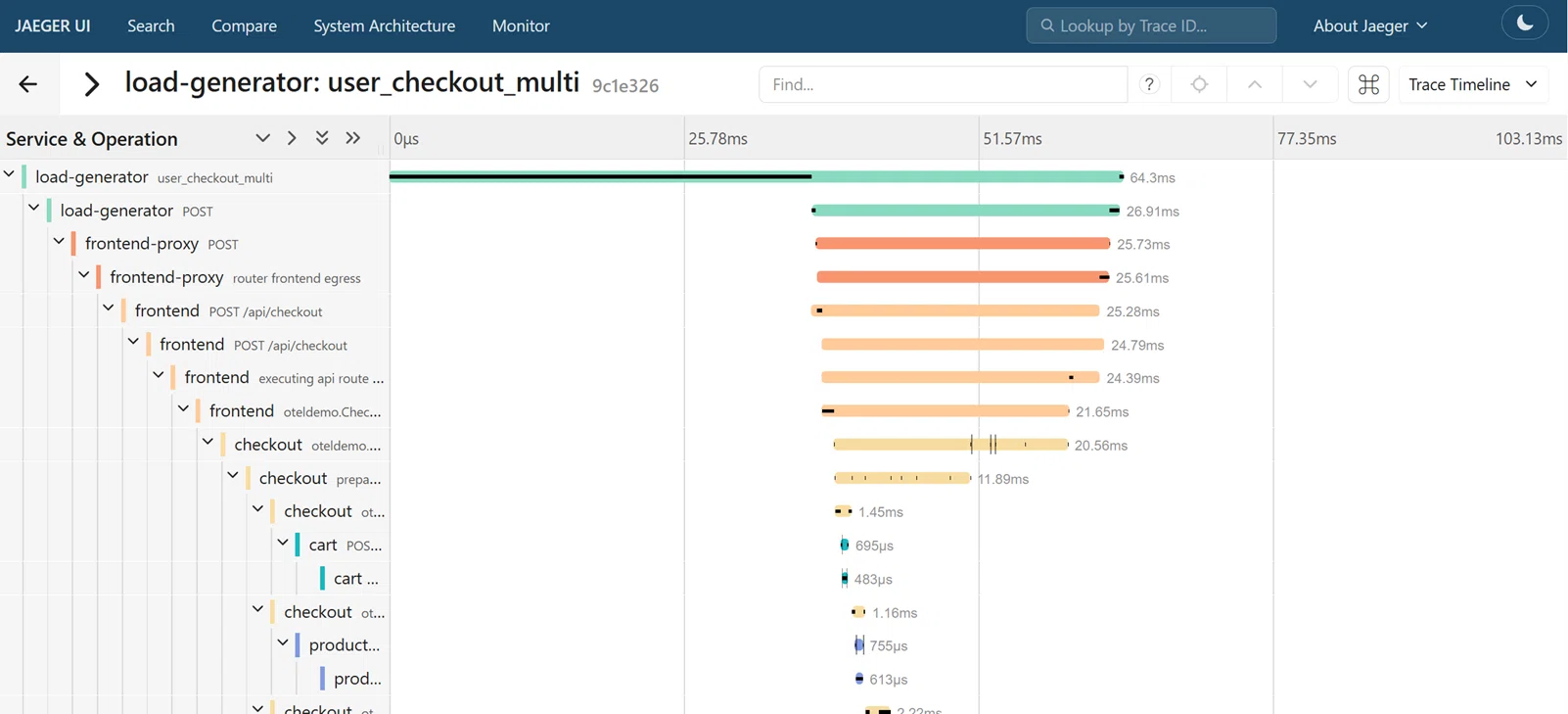Open the About Jaeger menu

click(x=1370, y=25)
